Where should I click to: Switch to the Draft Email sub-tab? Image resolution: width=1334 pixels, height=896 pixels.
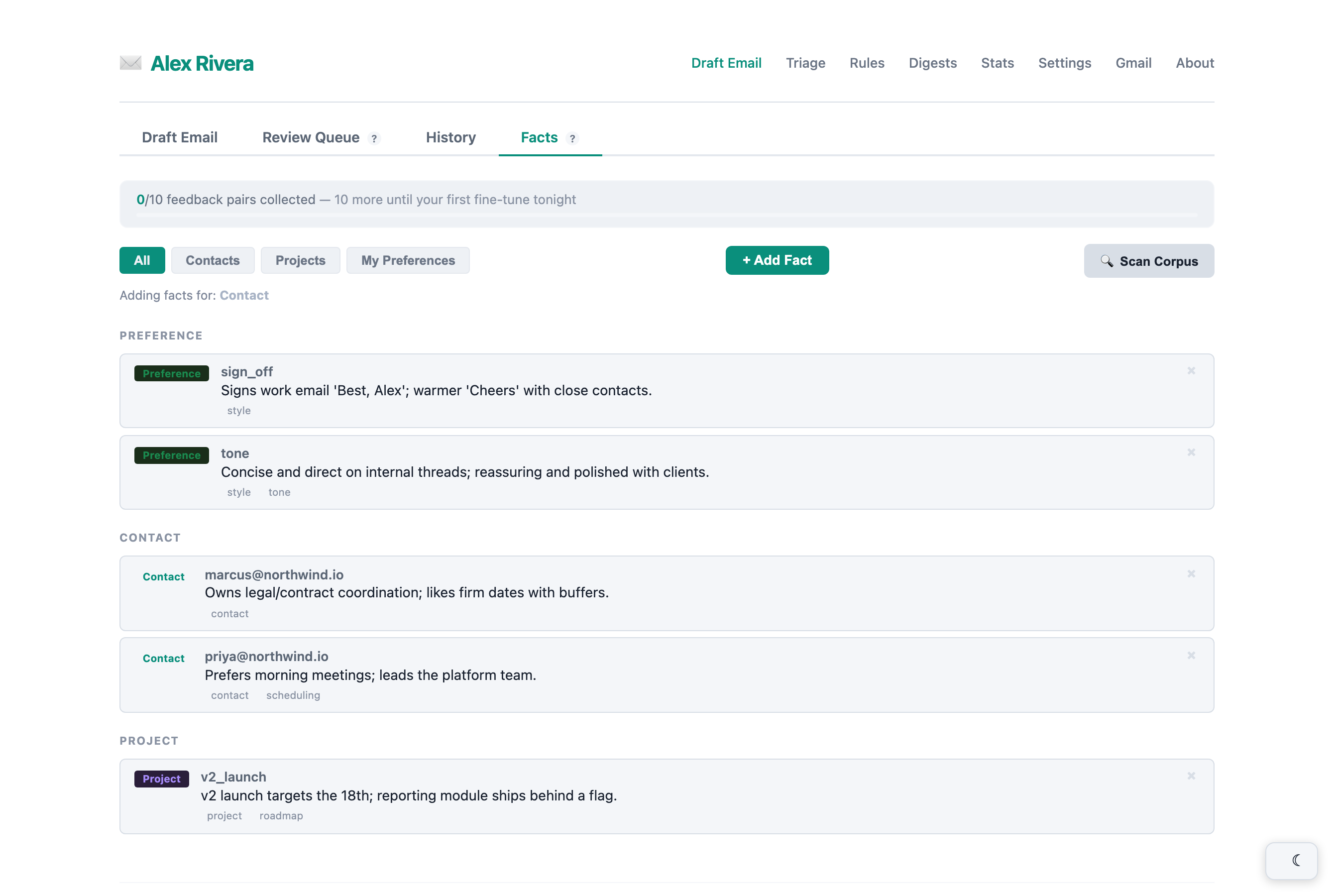[x=179, y=137]
